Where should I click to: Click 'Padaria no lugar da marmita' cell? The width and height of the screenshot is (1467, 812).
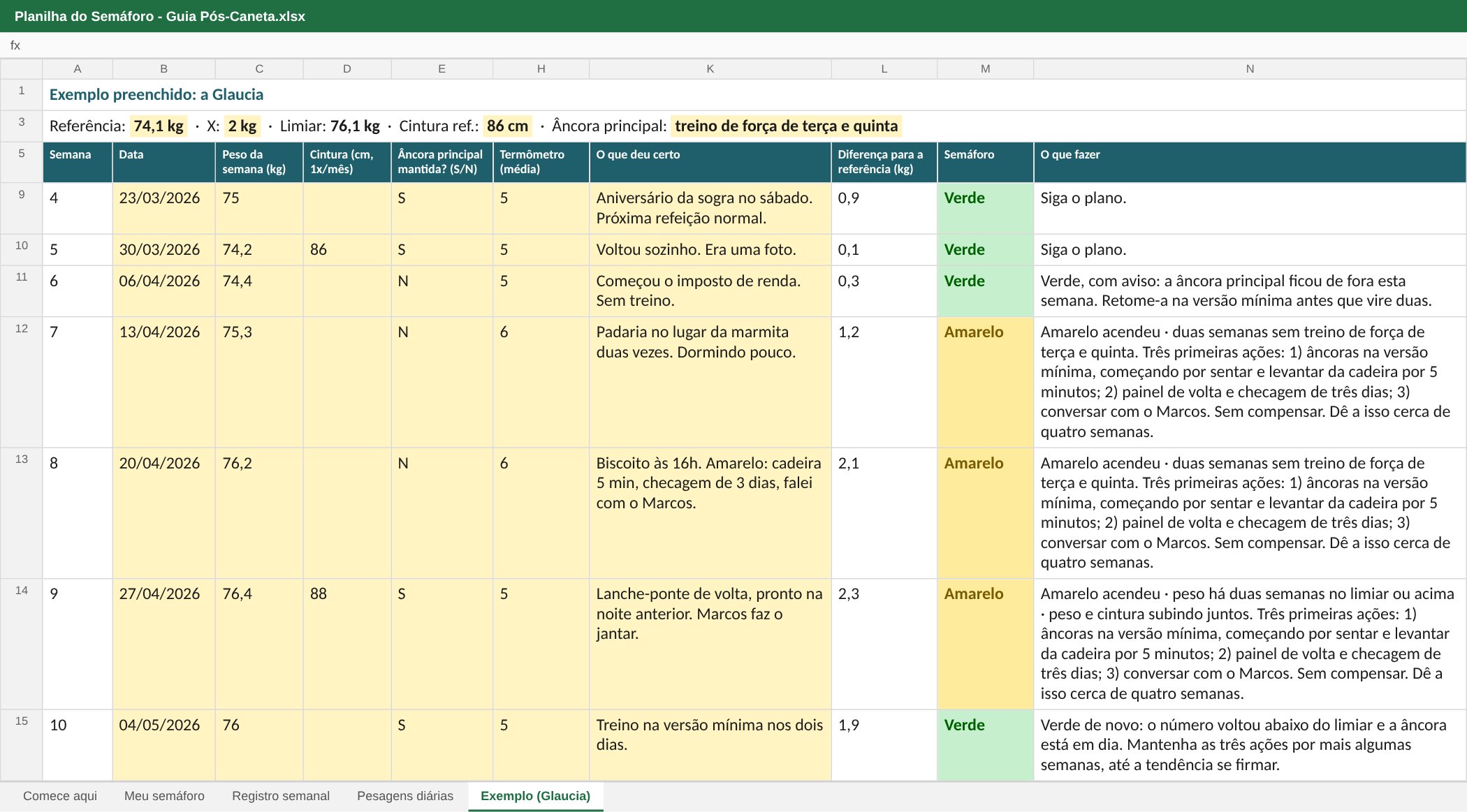(710, 383)
